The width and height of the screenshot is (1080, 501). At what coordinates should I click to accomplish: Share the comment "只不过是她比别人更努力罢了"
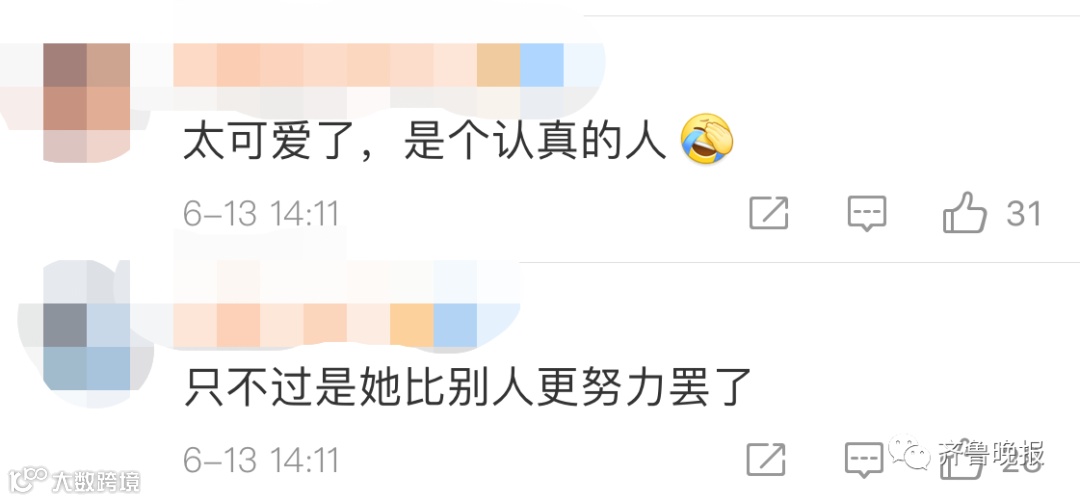click(766, 459)
